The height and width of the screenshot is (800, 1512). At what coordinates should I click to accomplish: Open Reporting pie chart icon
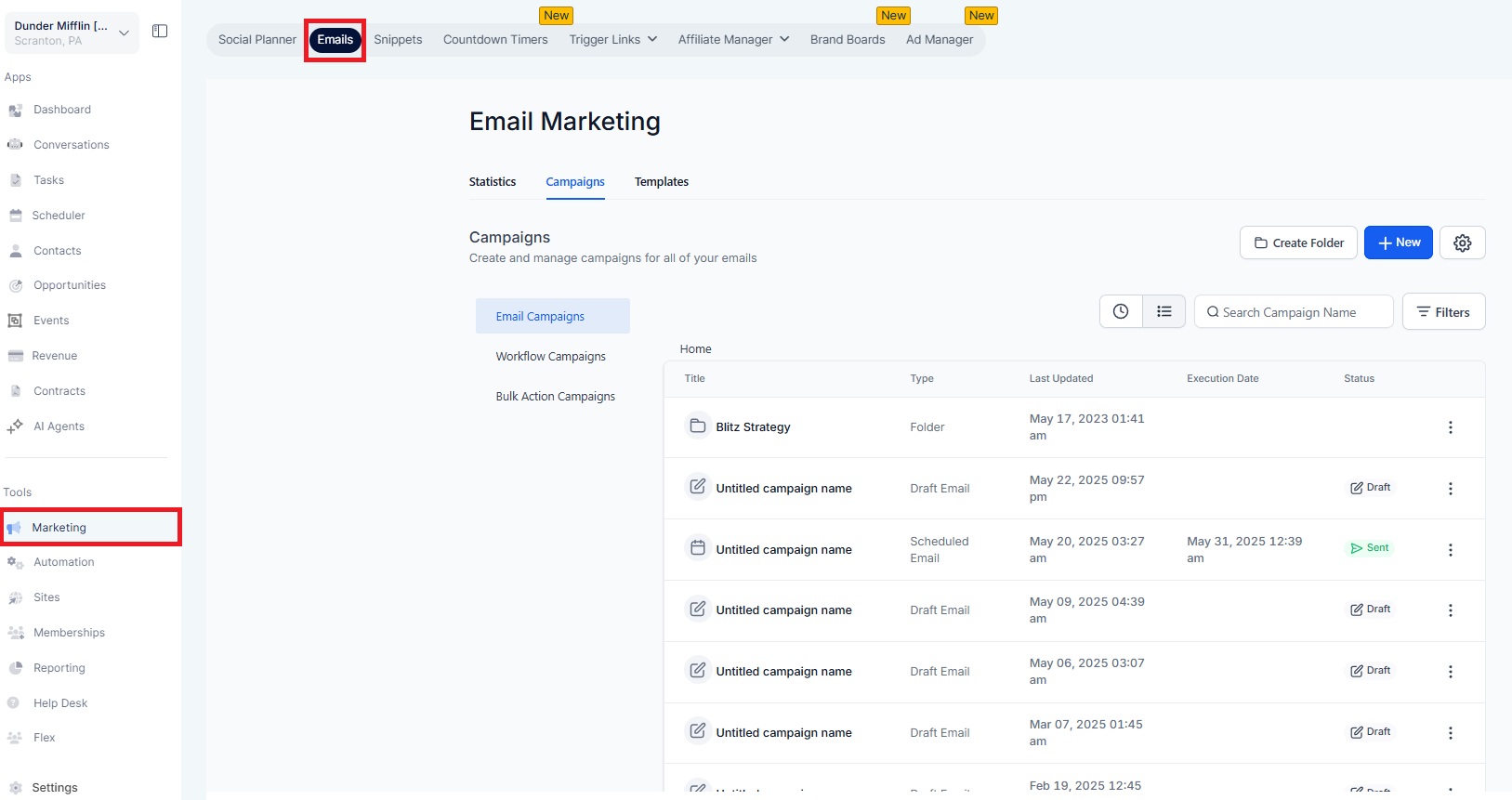15,668
